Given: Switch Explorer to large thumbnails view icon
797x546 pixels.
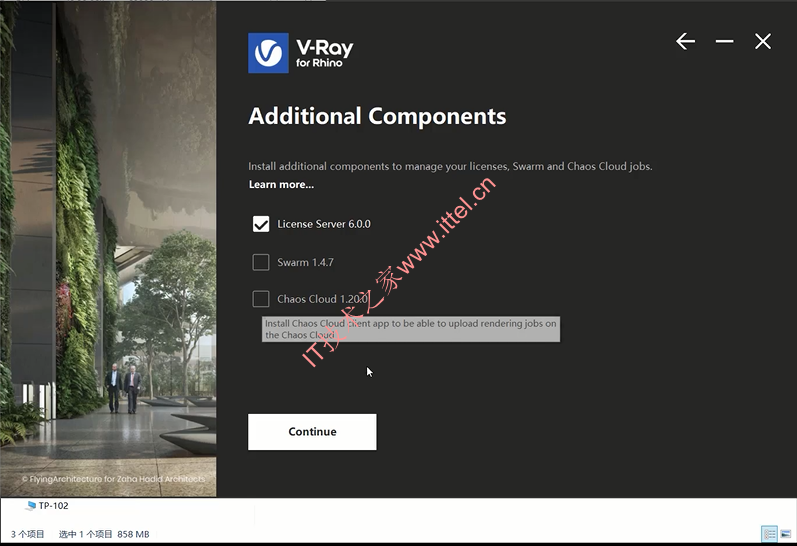Looking at the screenshot, I should [x=786, y=534].
